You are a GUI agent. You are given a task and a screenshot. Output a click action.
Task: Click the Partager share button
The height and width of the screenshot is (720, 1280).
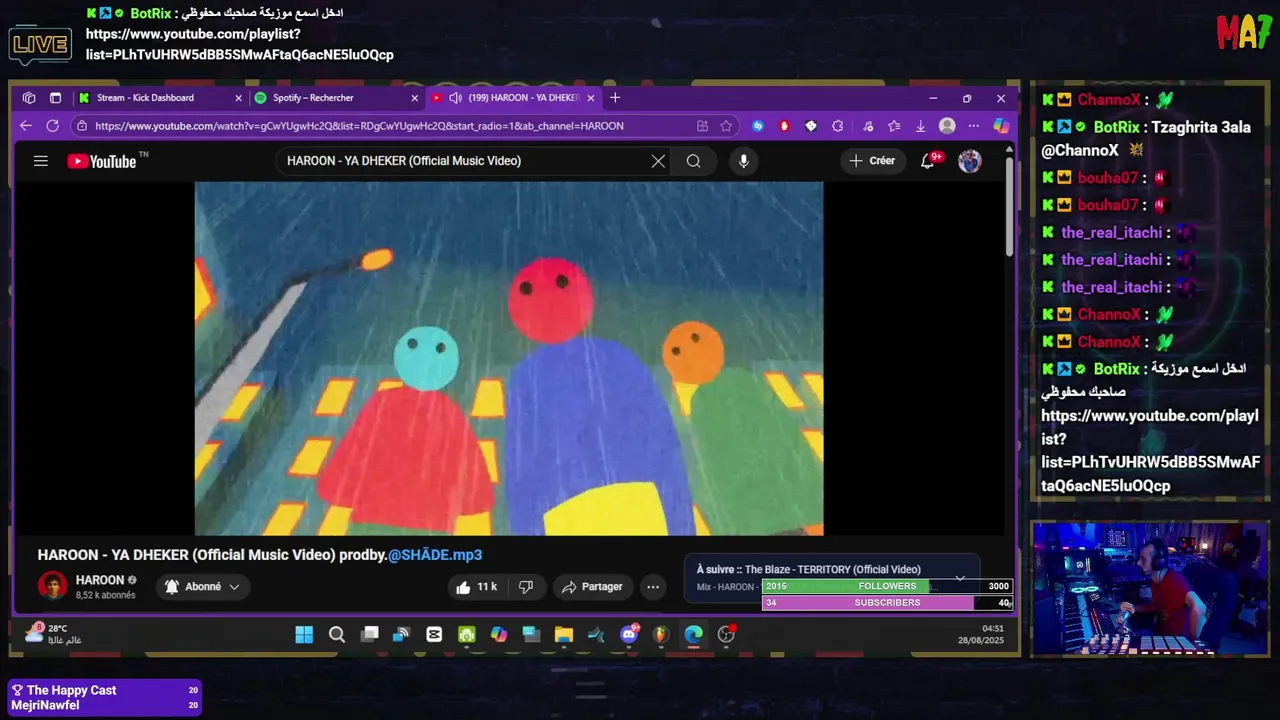[x=592, y=587]
